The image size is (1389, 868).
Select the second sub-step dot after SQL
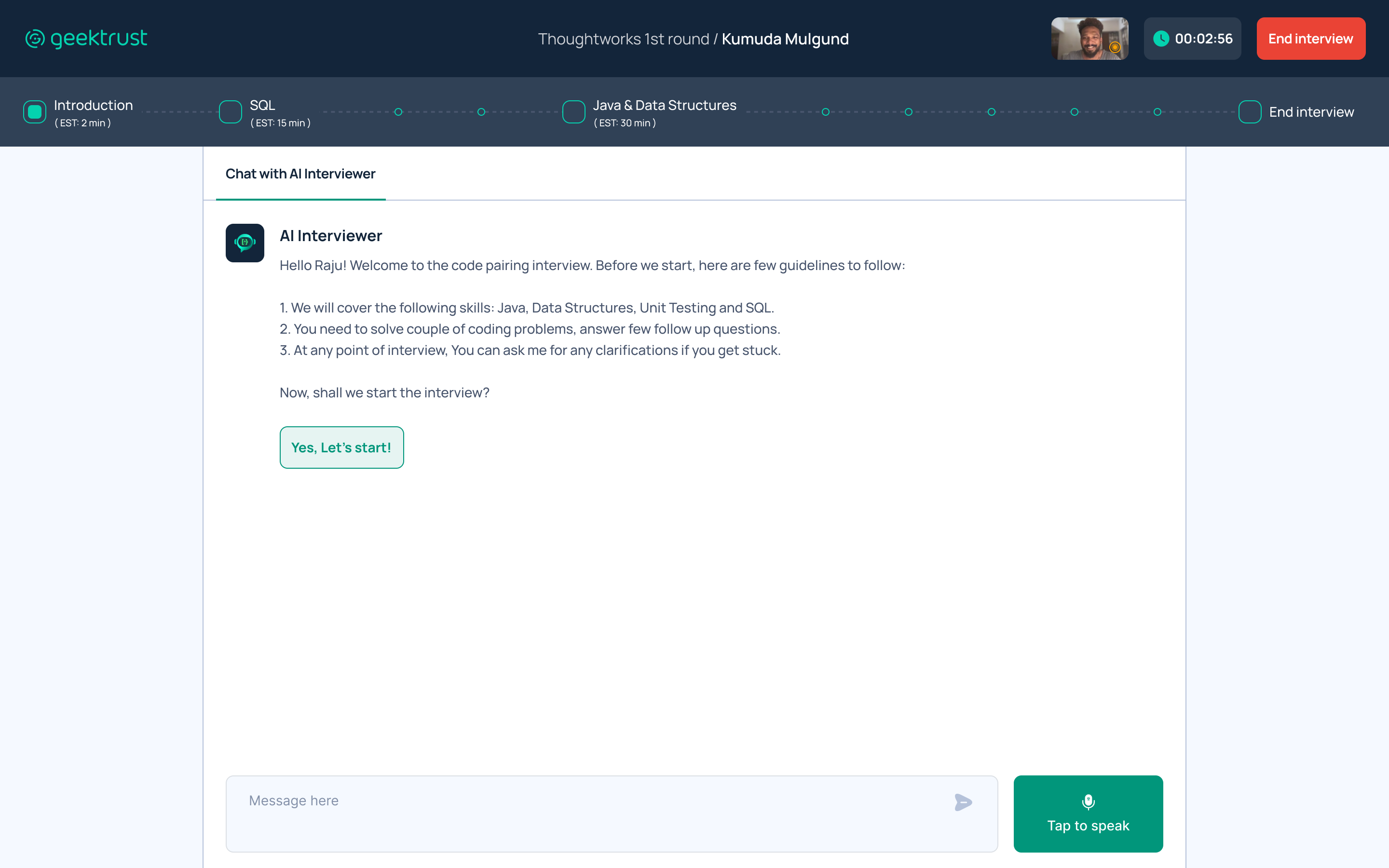click(x=481, y=112)
